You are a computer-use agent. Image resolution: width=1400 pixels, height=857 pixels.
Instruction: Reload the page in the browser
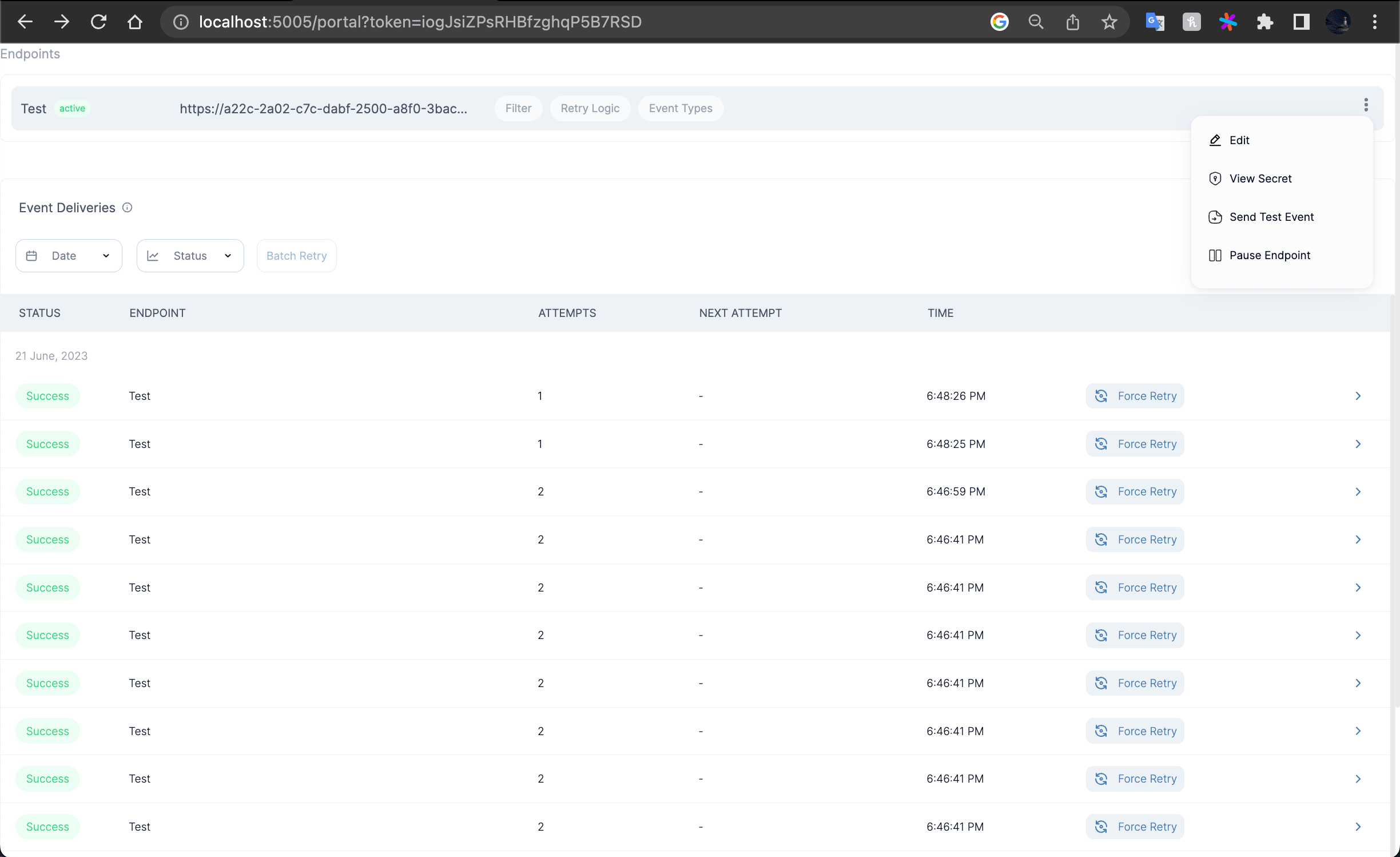click(x=98, y=22)
